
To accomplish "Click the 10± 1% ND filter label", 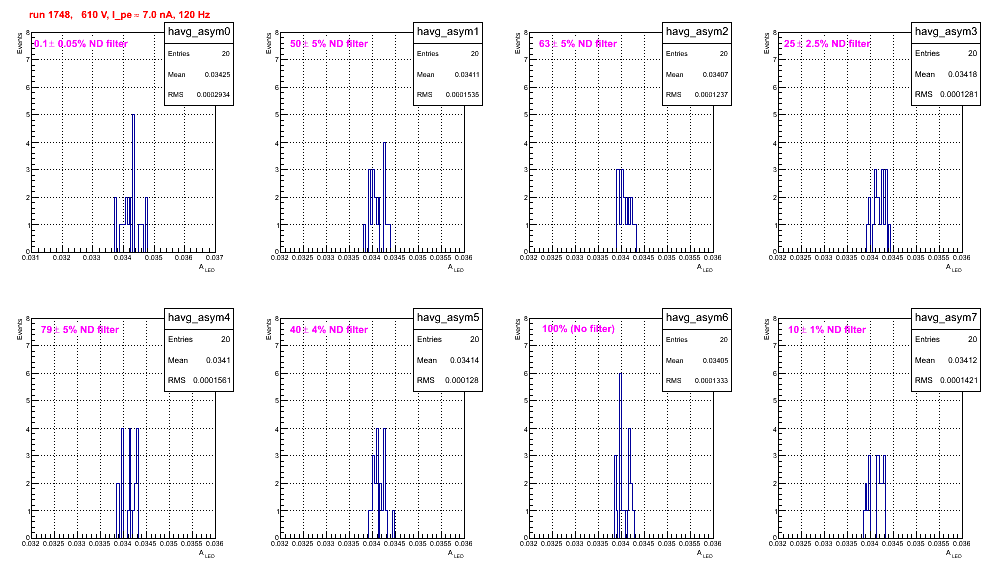I will pyautogui.click(x=827, y=330).
